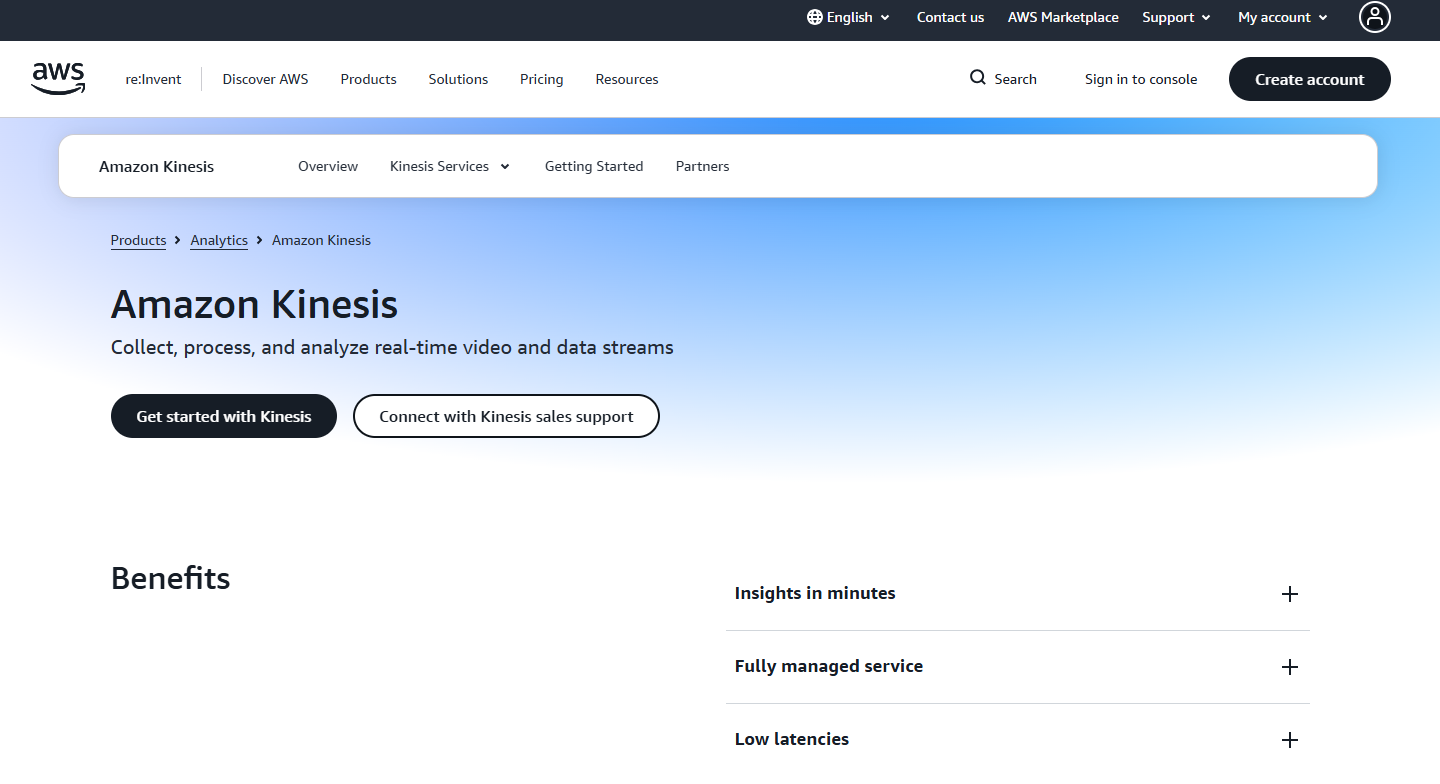The height and width of the screenshot is (784, 1440).
Task: Open the Resources menu
Action: tap(627, 79)
